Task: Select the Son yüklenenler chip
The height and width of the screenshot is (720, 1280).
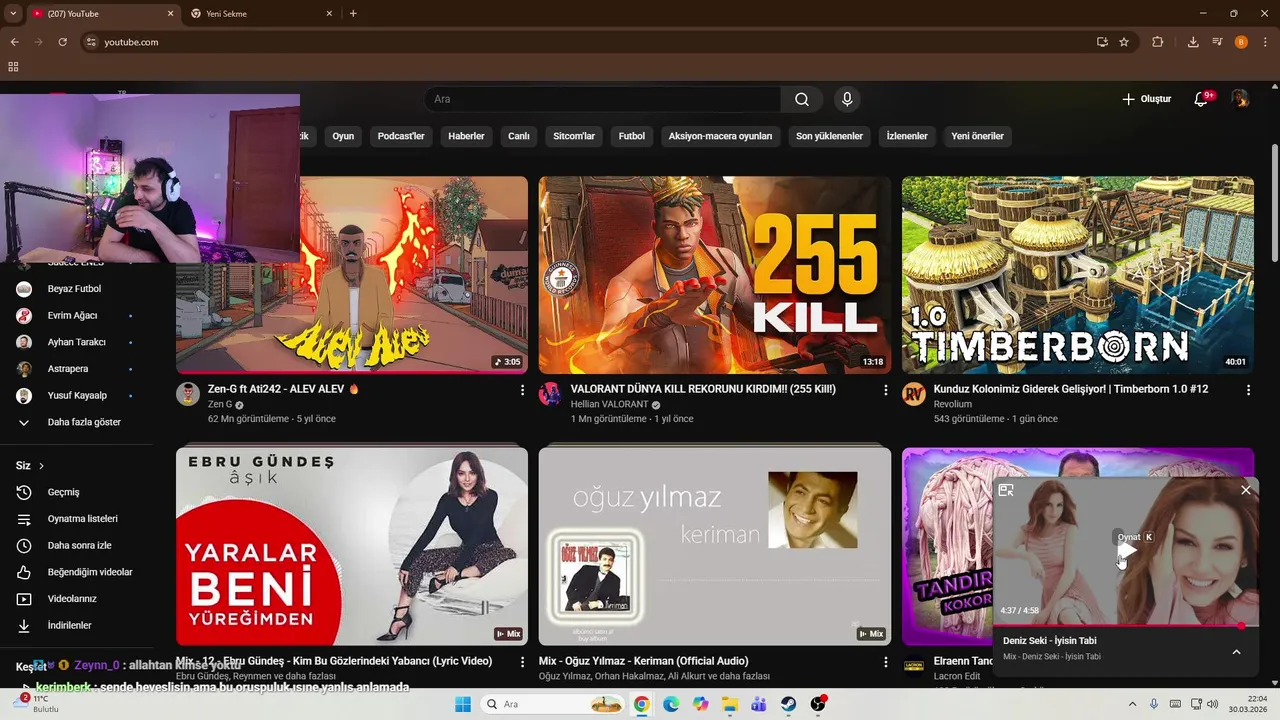Action: pyautogui.click(x=829, y=136)
